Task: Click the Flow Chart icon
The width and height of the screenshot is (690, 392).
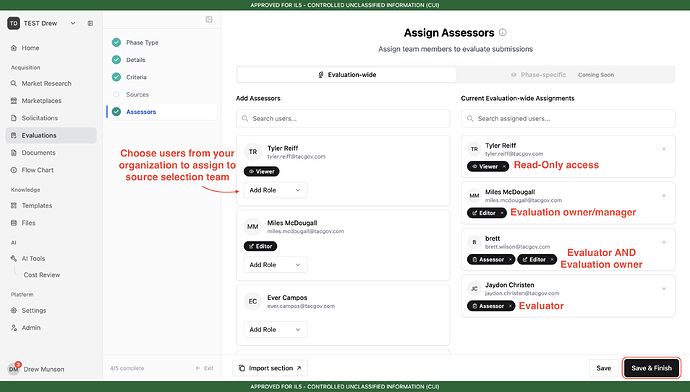Action: (x=14, y=170)
